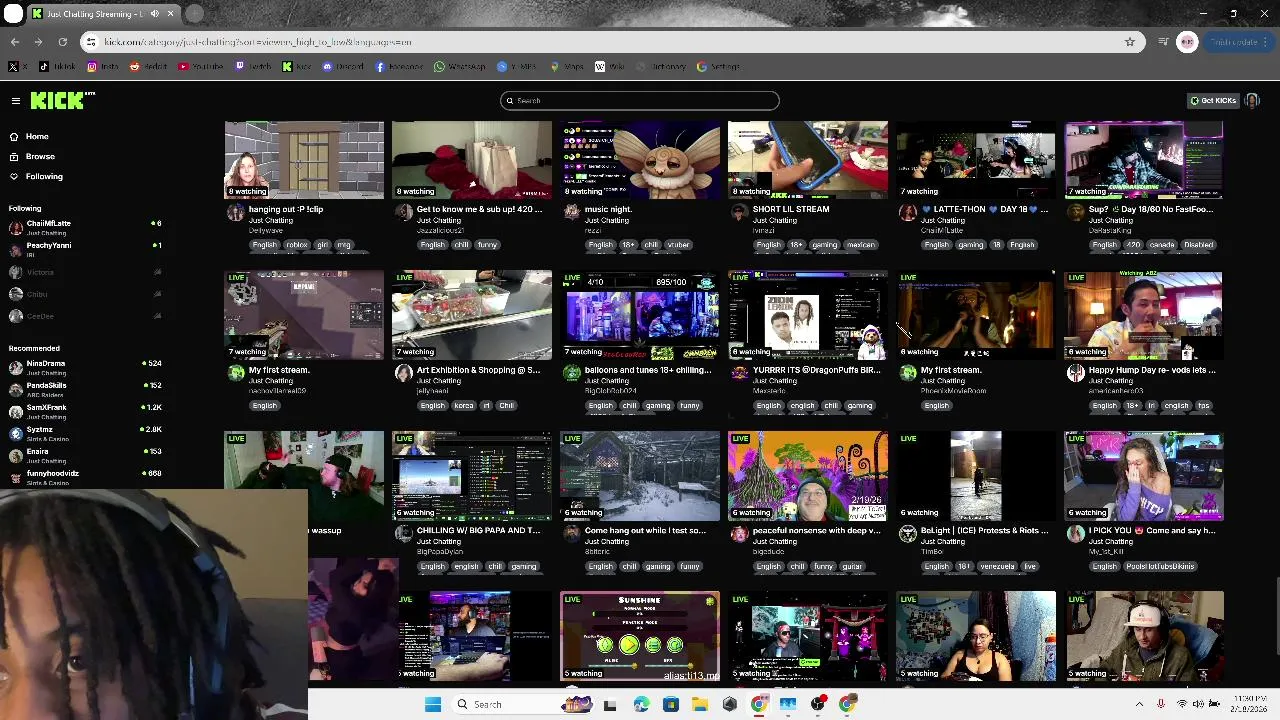Go back with the browser back arrow
The height and width of the screenshot is (720, 1280).
[x=14, y=42]
